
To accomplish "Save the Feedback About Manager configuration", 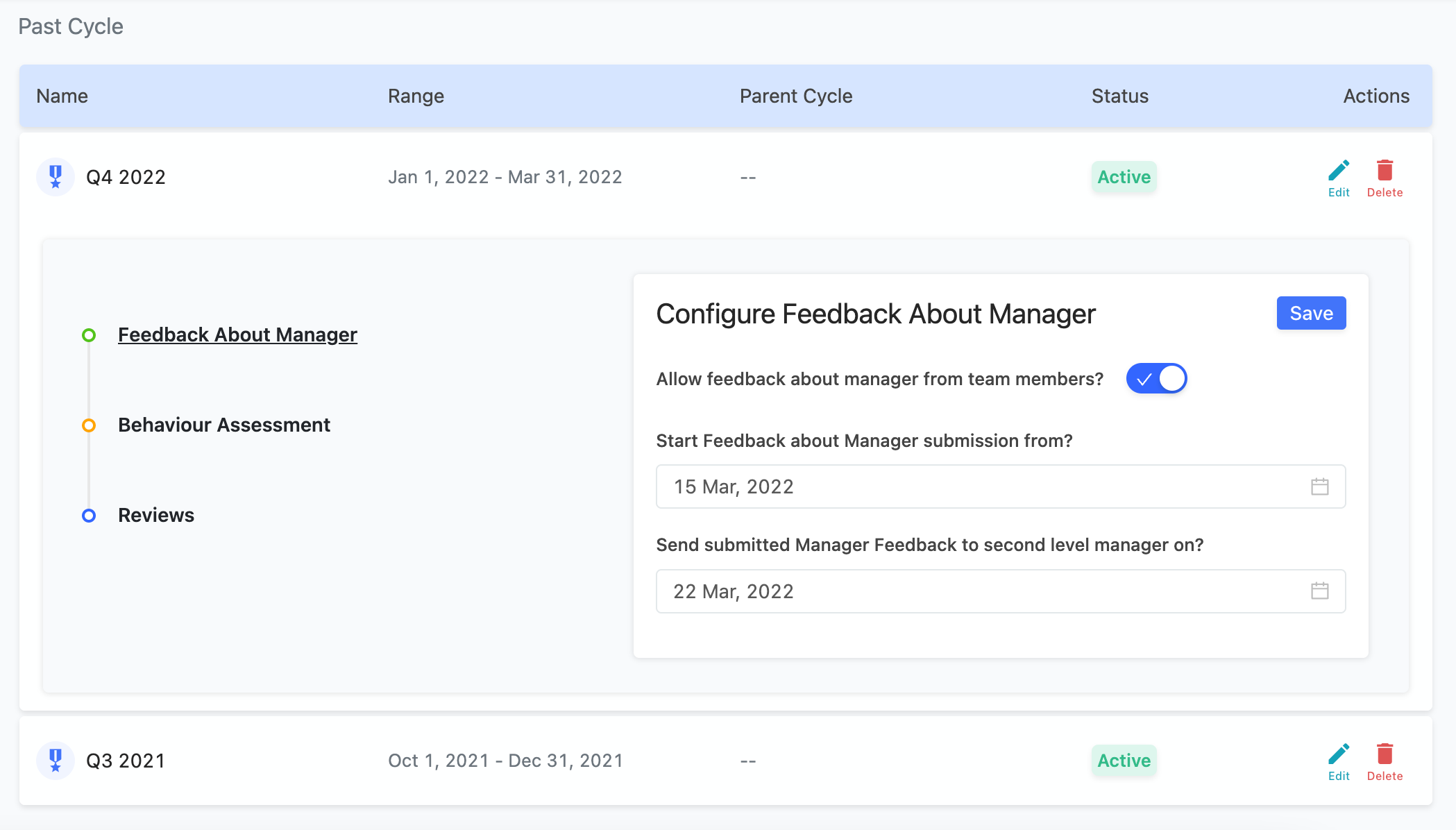I will (1311, 313).
